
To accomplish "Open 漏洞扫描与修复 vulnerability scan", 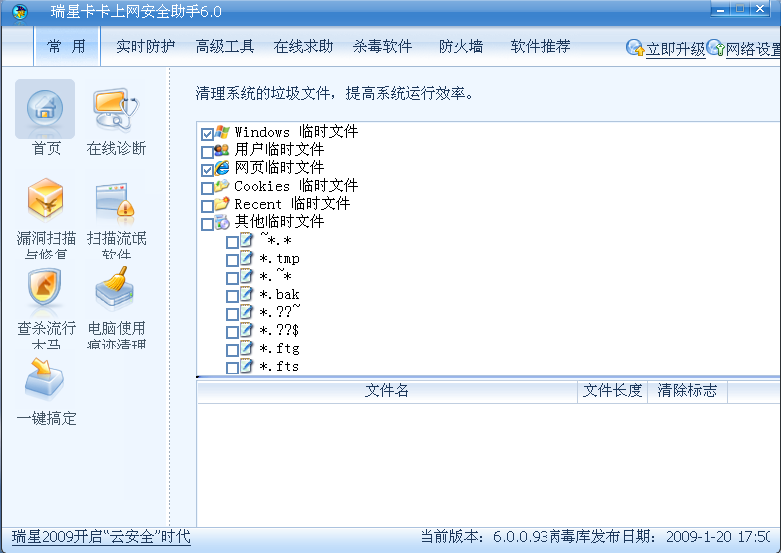I will [x=45, y=200].
